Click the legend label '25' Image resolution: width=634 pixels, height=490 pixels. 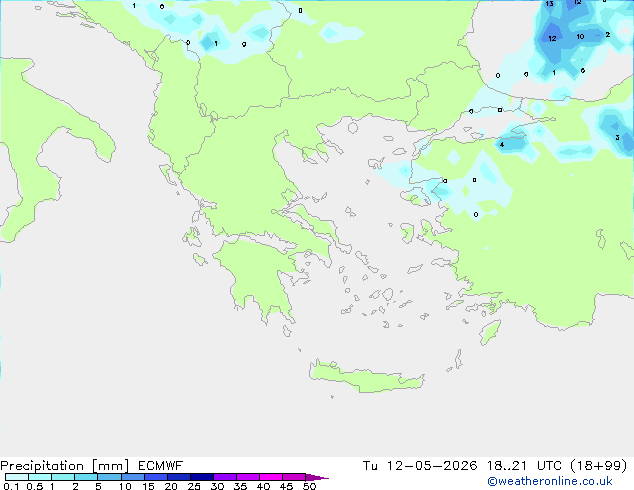click(194, 486)
